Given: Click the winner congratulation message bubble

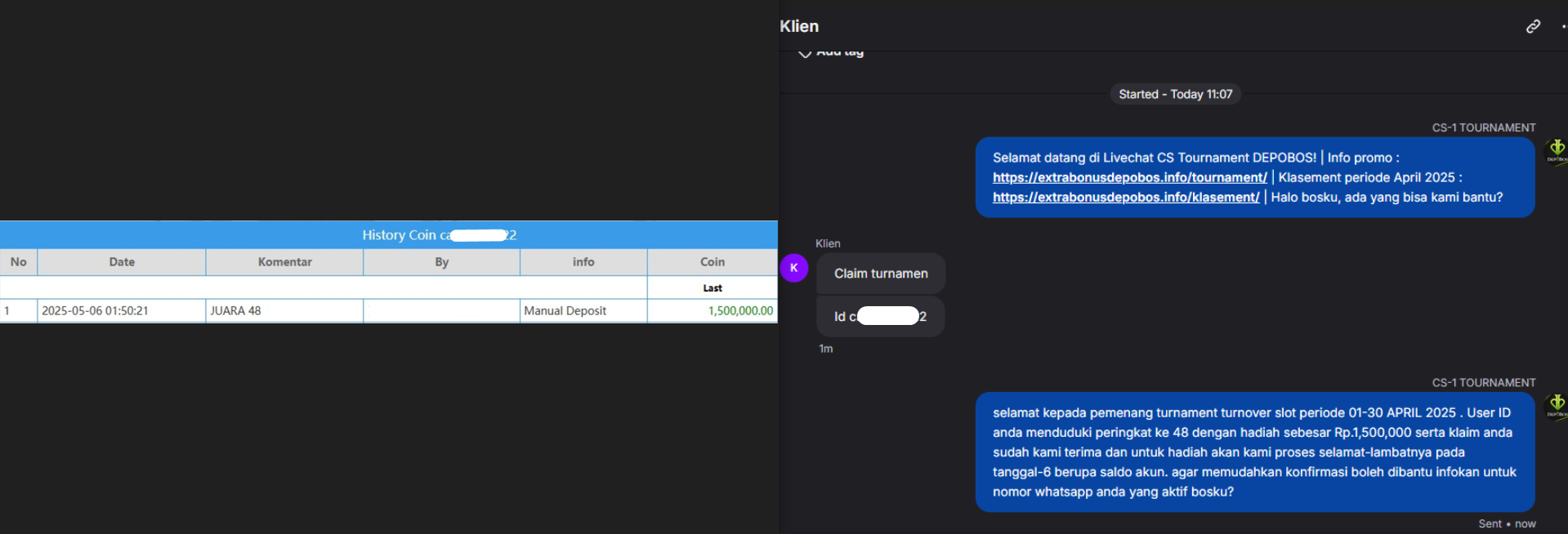Looking at the screenshot, I should [x=1255, y=452].
